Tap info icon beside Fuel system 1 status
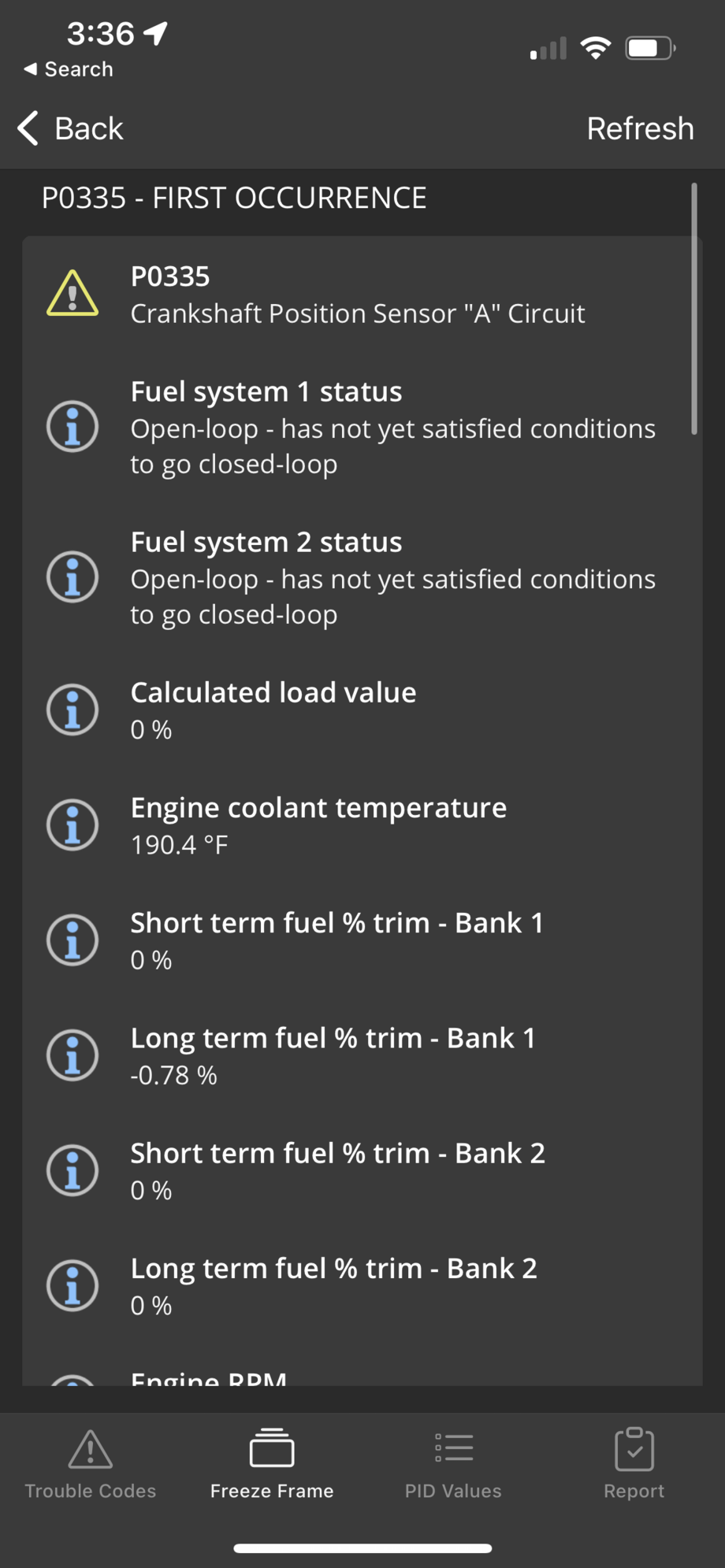The width and height of the screenshot is (725, 1568). (72, 427)
